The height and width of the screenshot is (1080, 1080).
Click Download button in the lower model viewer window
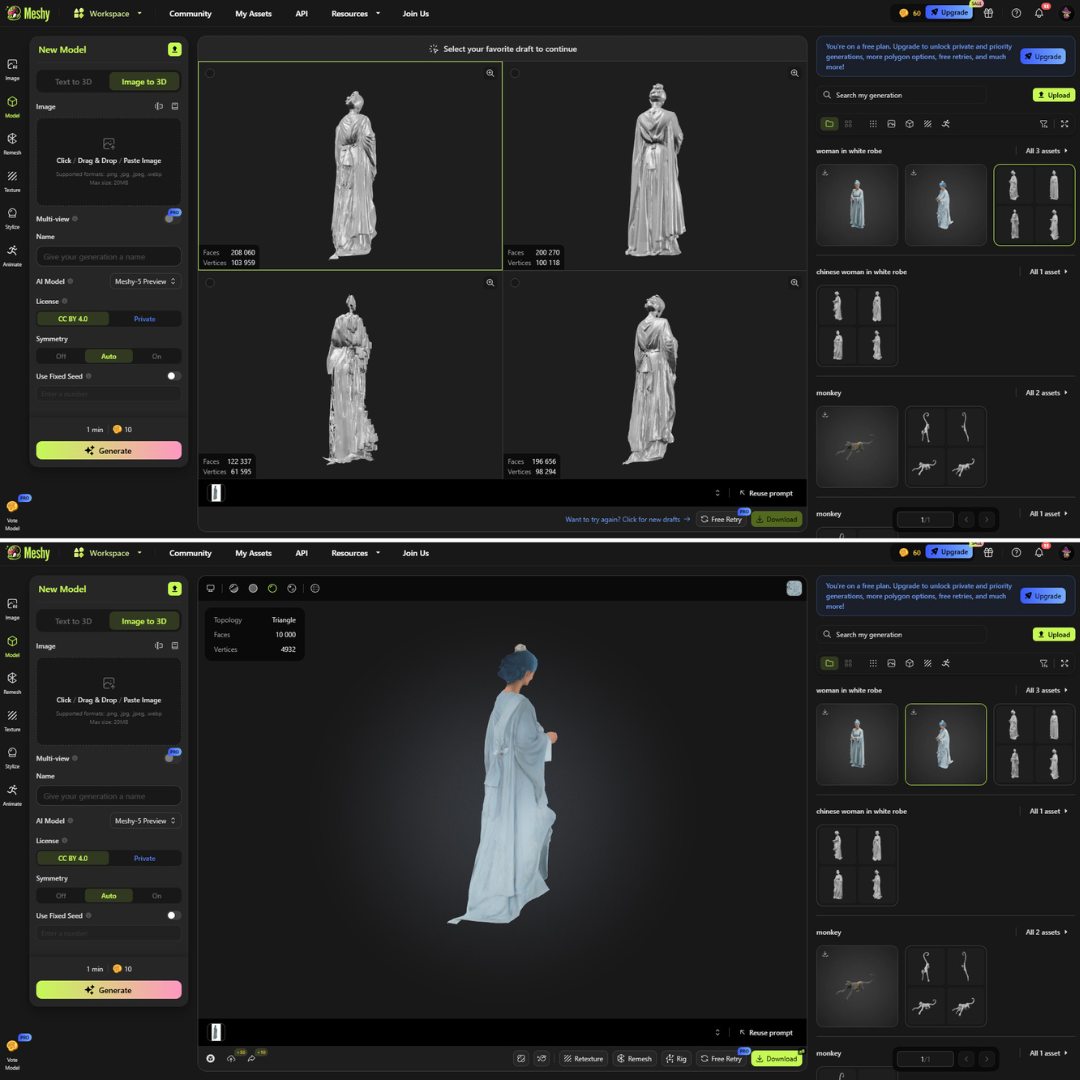click(776, 1059)
